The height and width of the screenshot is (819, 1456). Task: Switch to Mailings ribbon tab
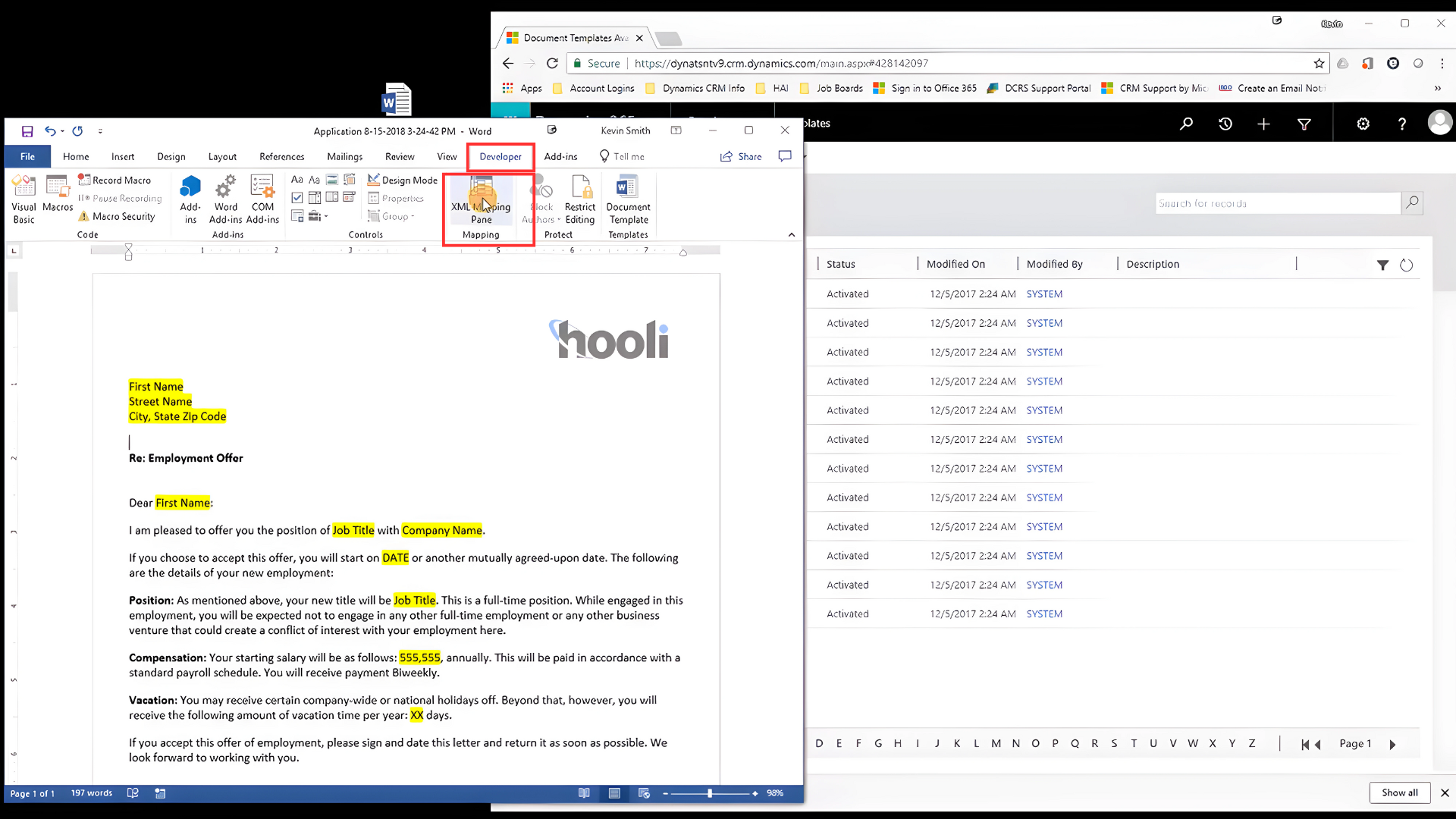[x=344, y=156]
